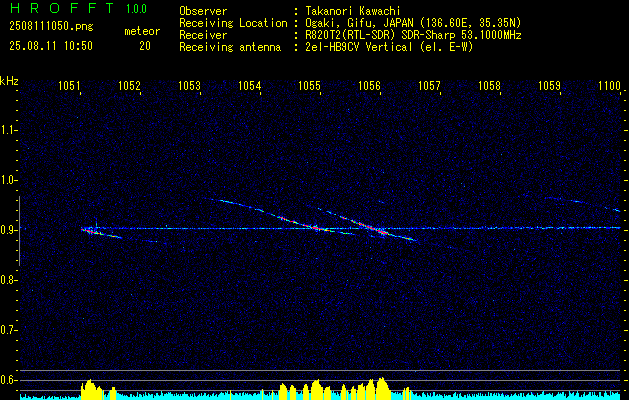The width and height of the screenshot is (629, 400).
Task: Click the 1053 time axis label
Action: point(189,85)
